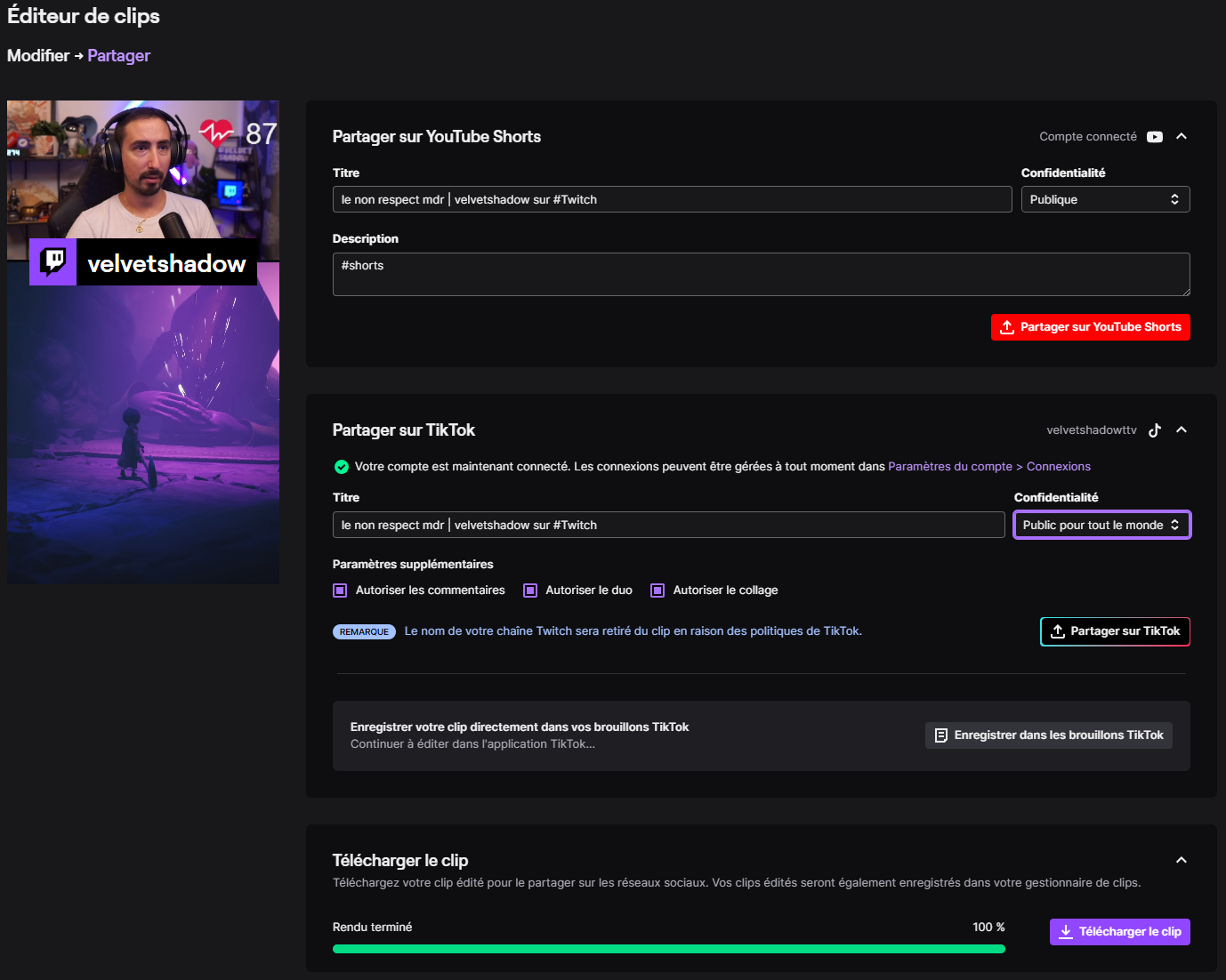The image size is (1226, 980).
Task: Click the note about Twitch channel name removal
Action: point(633,631)
